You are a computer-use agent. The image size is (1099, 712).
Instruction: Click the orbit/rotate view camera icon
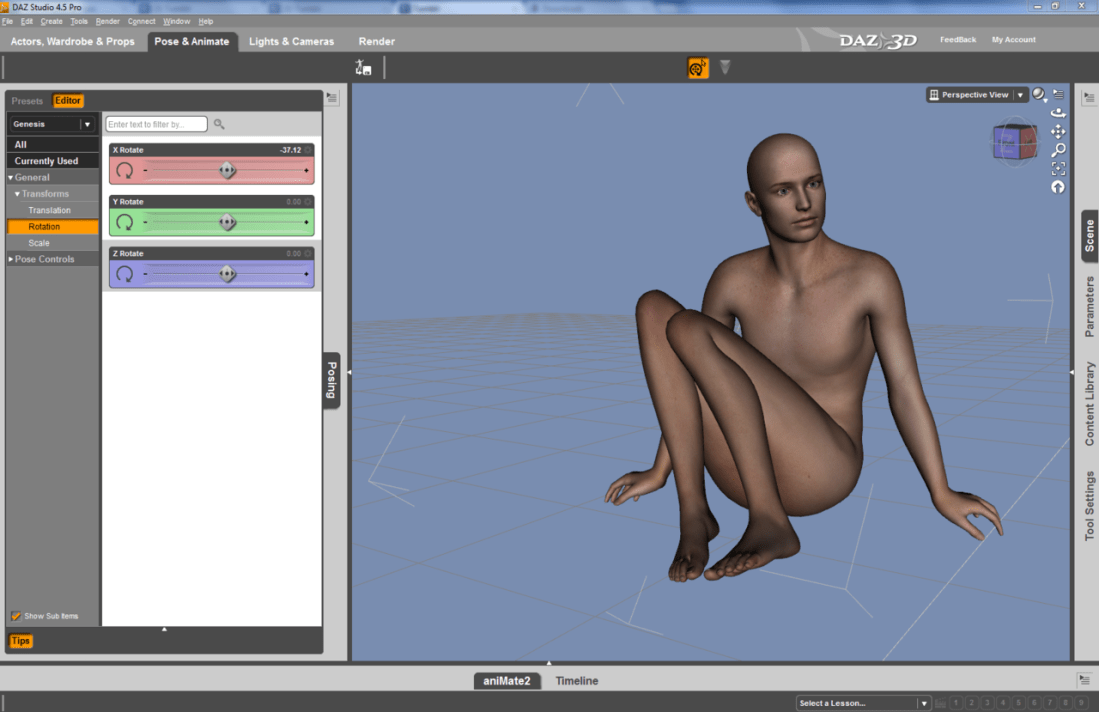(x=1058, y=113)
